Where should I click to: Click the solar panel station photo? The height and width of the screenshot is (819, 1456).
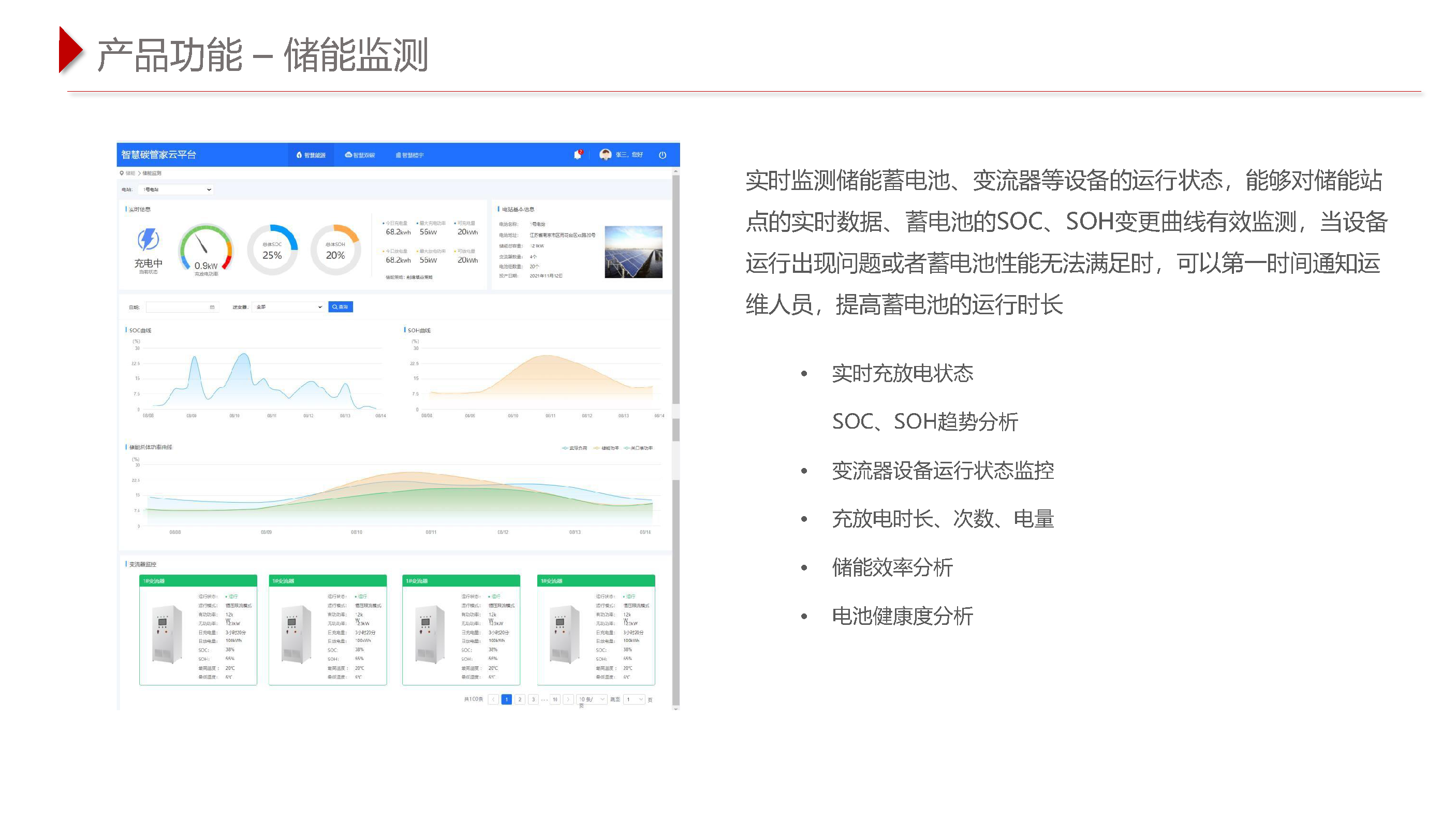click(x=633, y=252)
